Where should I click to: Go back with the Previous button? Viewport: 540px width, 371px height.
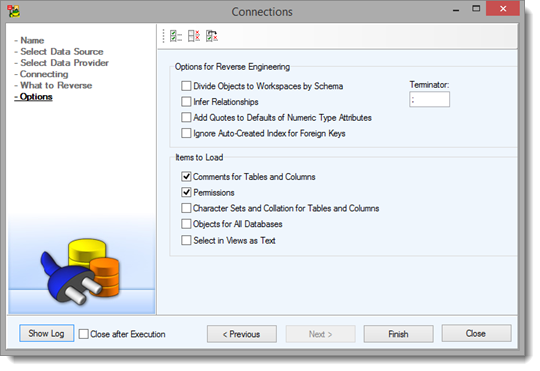pyautogui.click(x=242, y=334)
